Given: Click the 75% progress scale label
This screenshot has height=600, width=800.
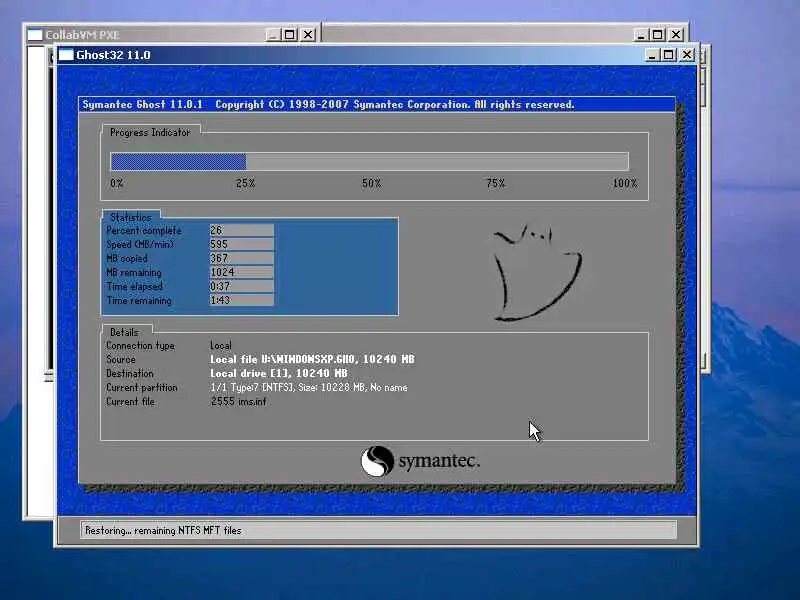Looking at the screenshot, I should pos(495,183).
